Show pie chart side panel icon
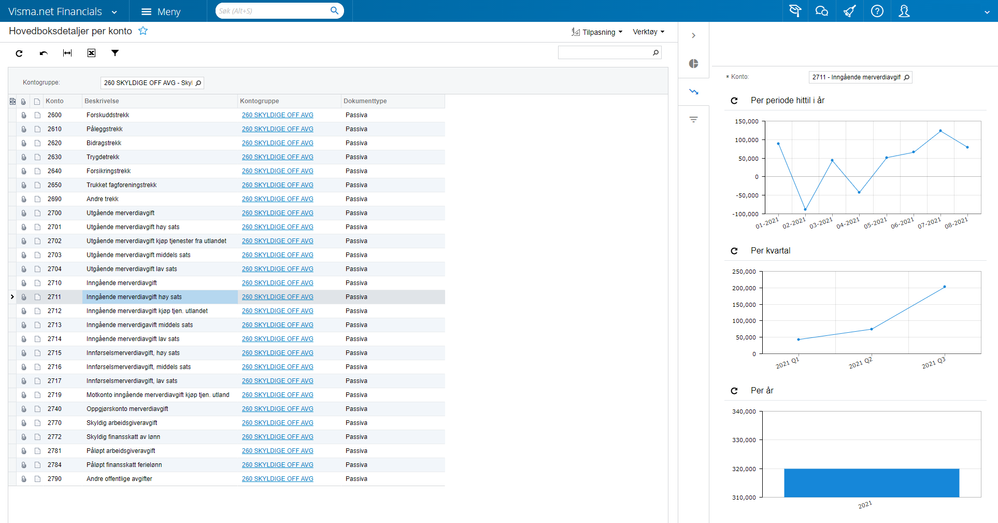 [694, 64]
